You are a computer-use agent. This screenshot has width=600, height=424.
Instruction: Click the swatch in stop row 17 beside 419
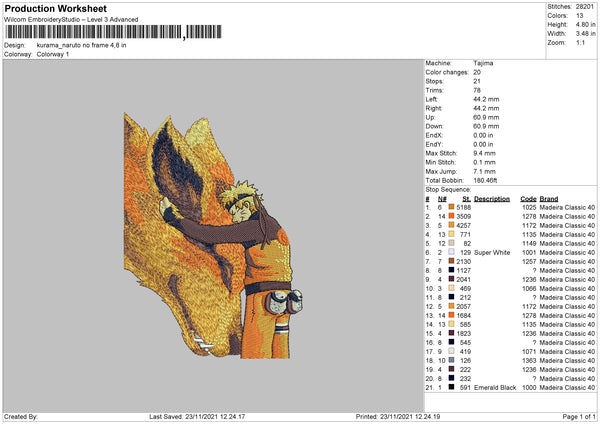click(451, 351)
